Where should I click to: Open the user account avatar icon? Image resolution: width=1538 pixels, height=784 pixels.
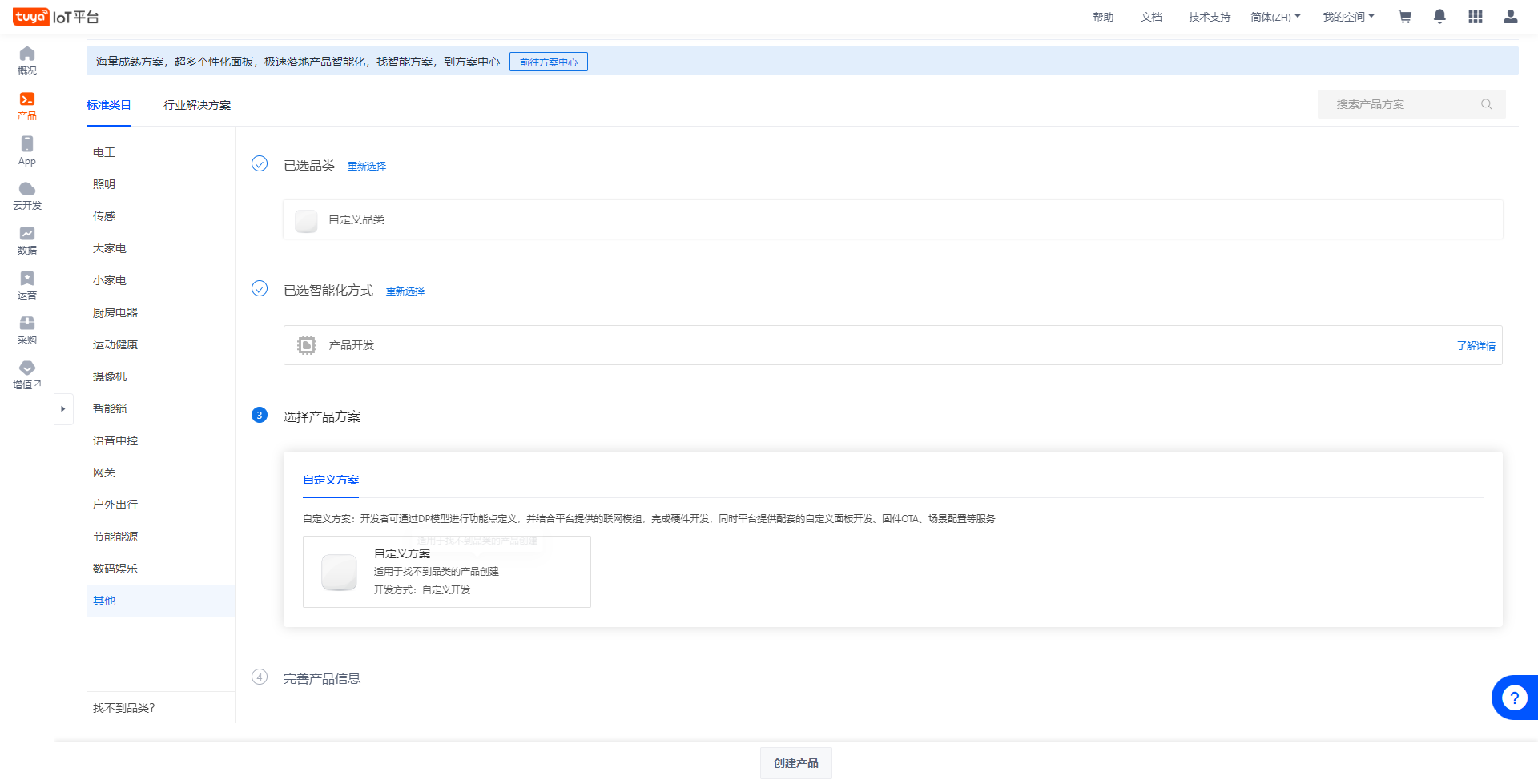click(1511, 17)
